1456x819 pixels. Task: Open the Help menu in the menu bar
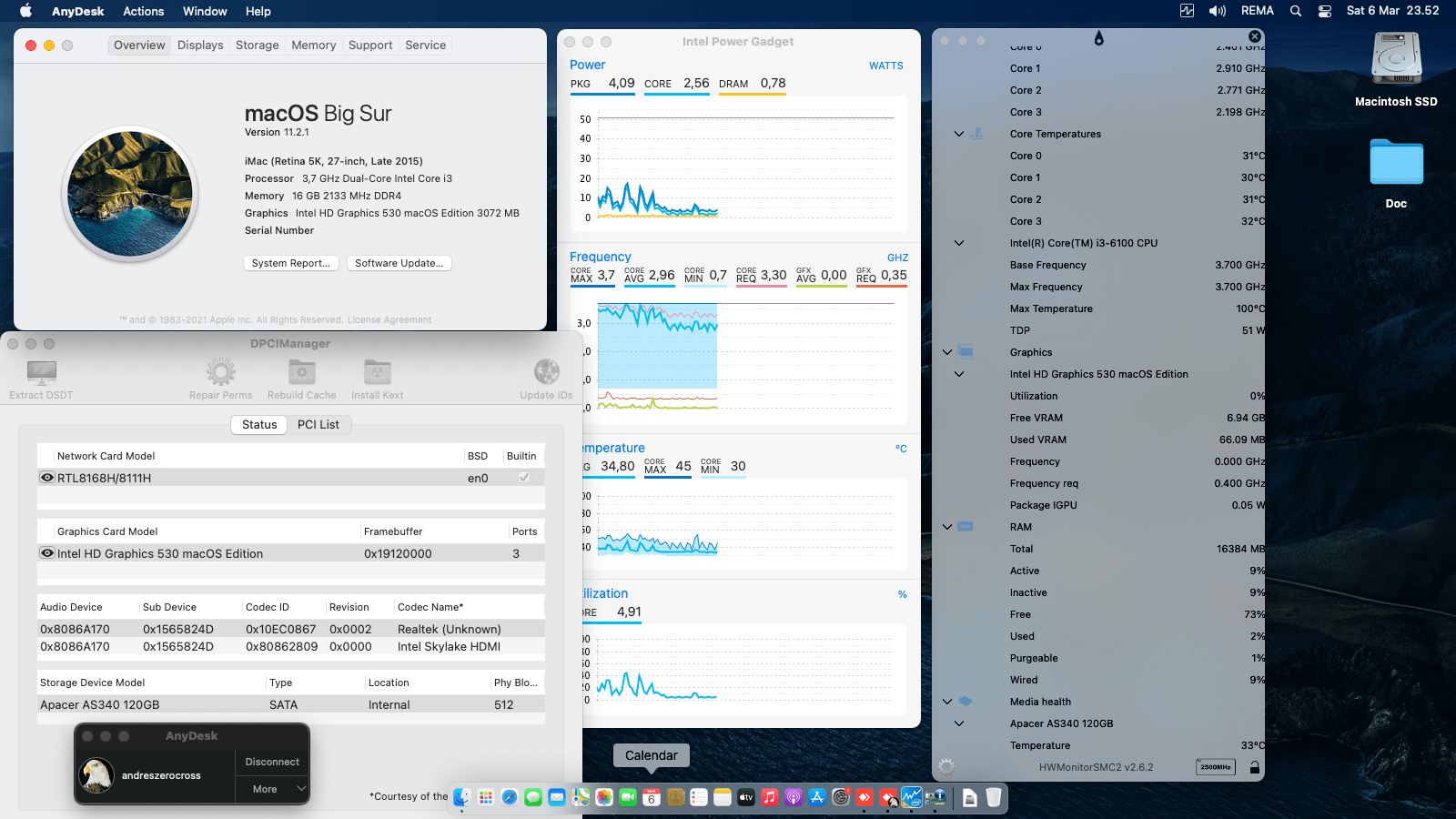(x=258, y=11)
